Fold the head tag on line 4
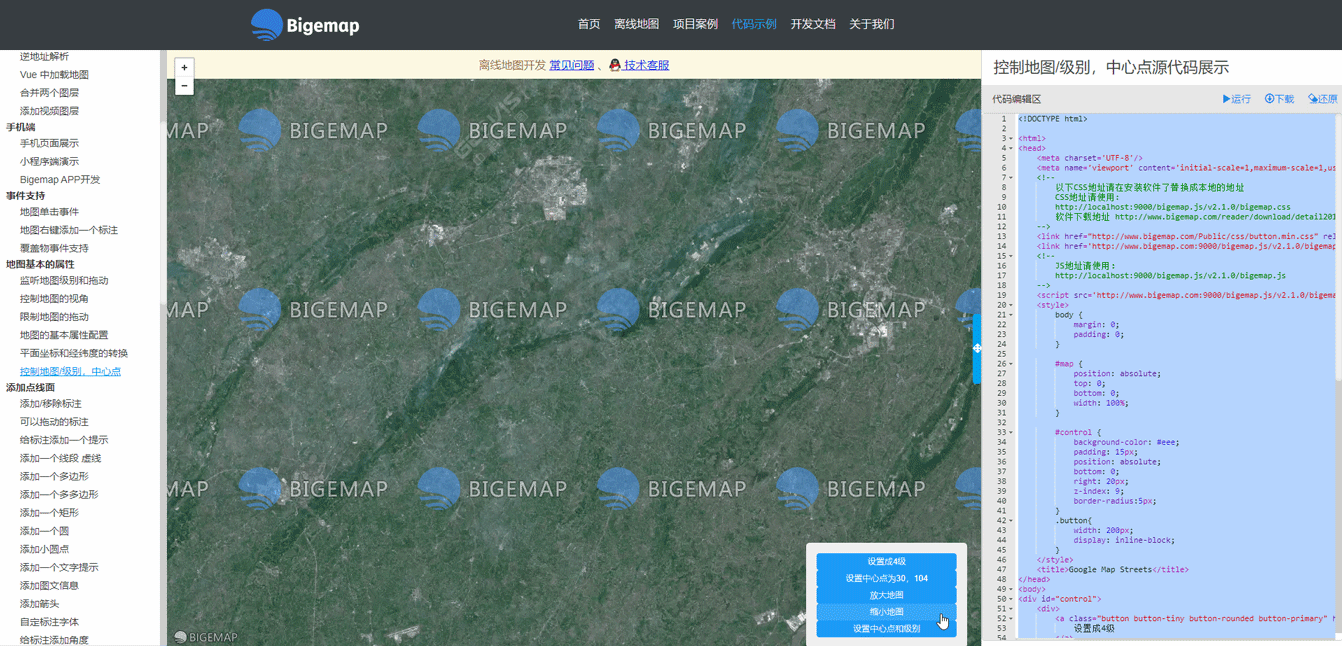1342x646 pixels. tap(1012, 148)
